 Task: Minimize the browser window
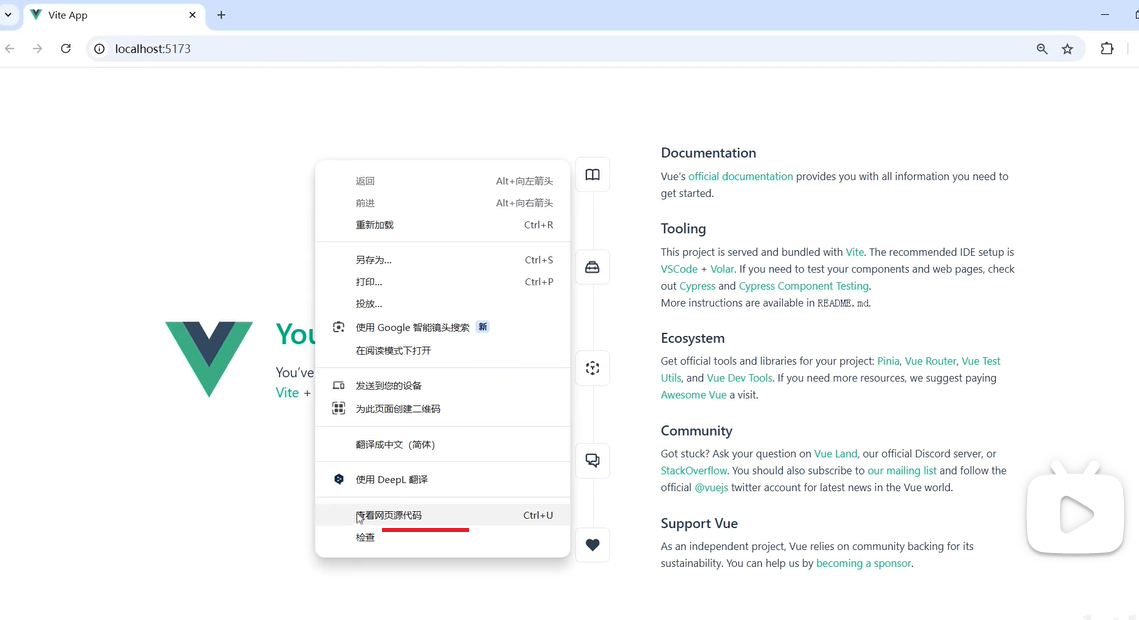(x=1105, y=15)
